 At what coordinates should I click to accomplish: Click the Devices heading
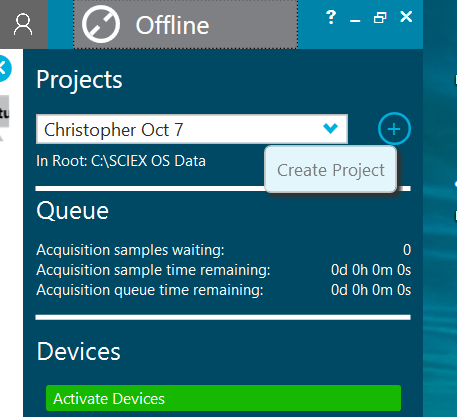pyautogui.click(x=79, y=352)
